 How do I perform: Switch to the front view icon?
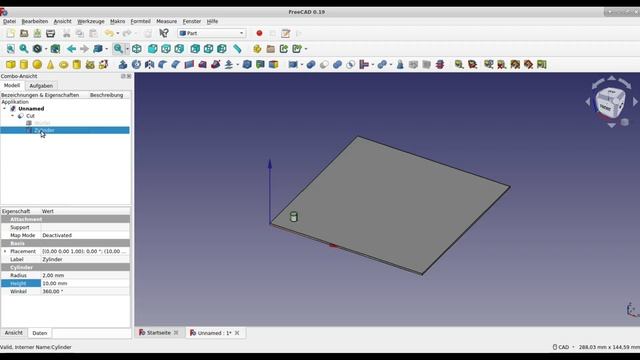pos(152,49)
